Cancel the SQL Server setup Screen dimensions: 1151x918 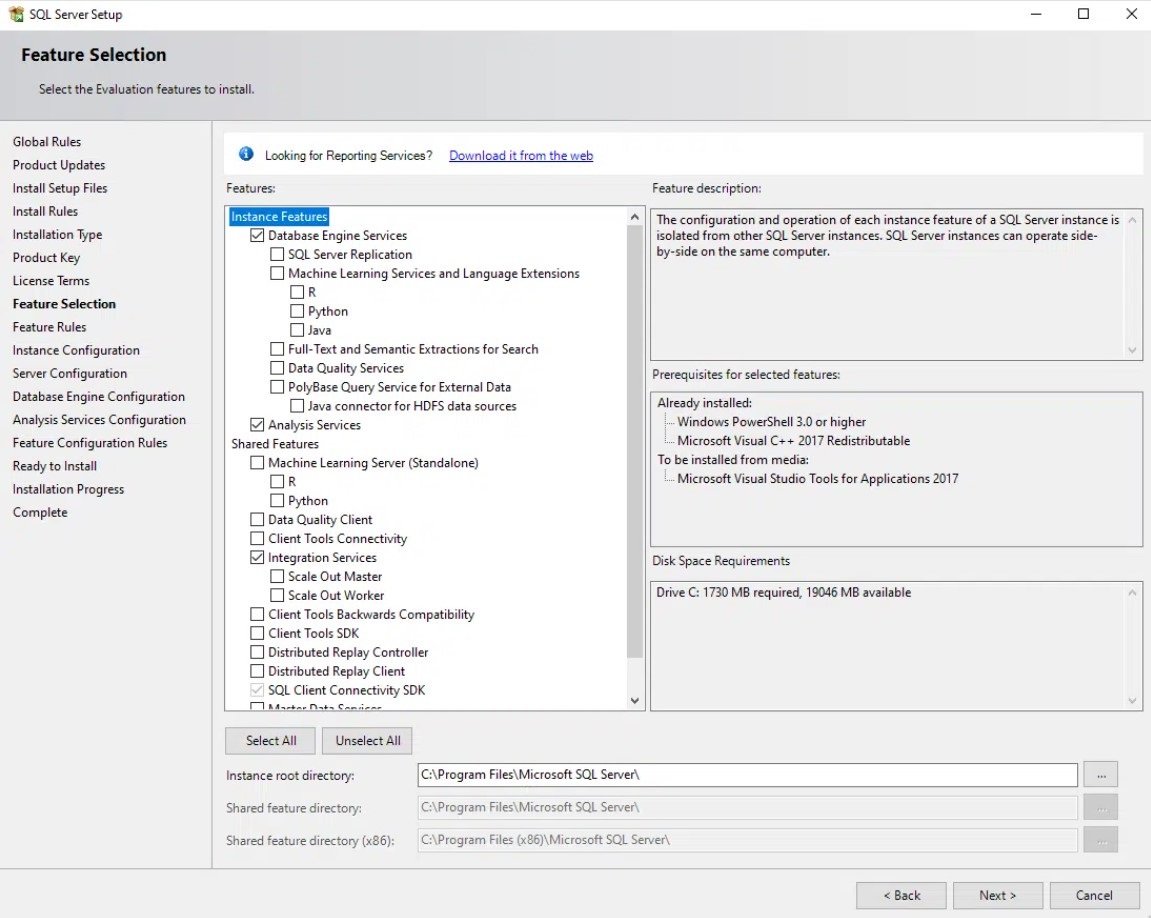click(x=1094, y=895)
